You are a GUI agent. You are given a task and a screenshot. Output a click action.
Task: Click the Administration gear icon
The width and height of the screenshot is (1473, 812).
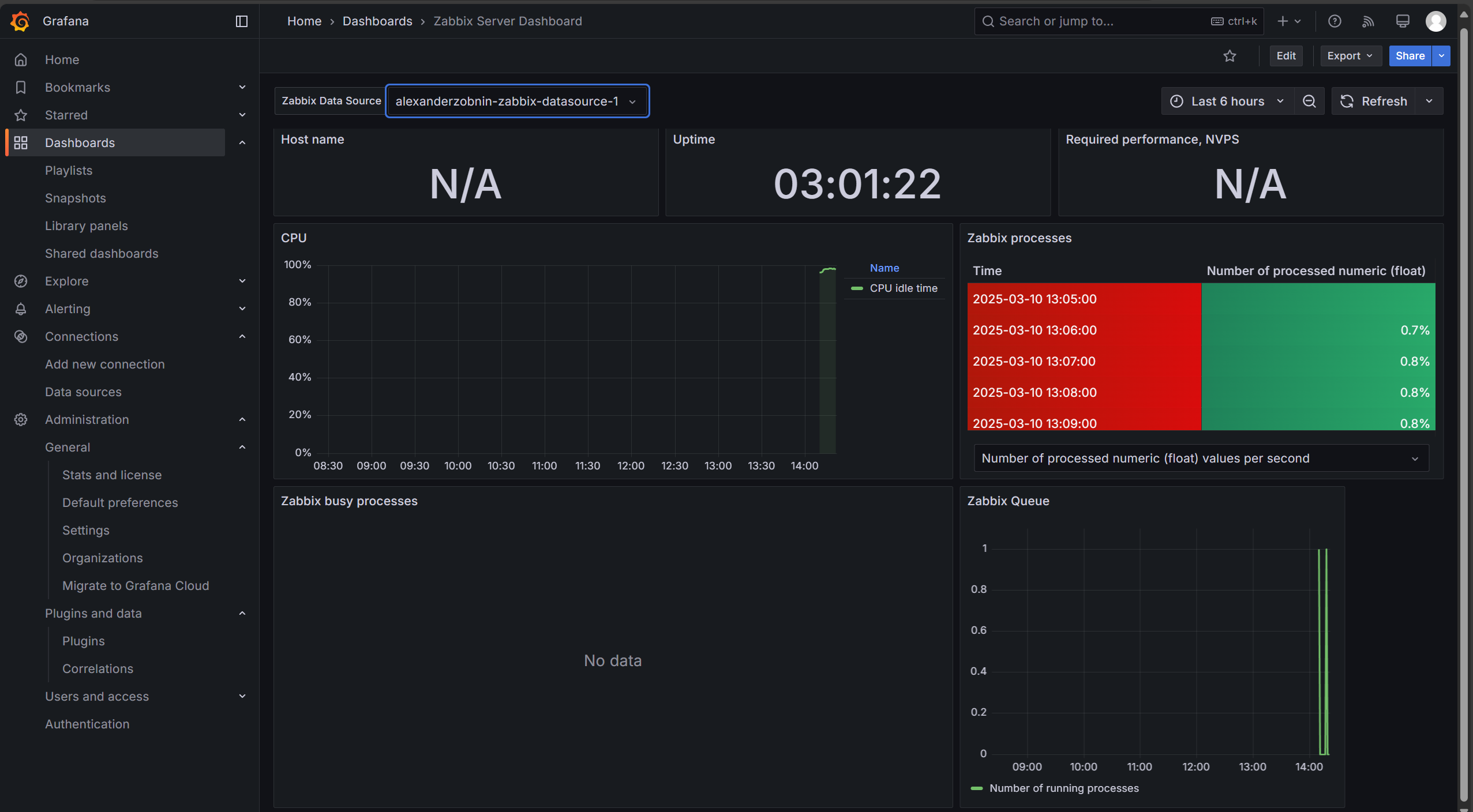21,419
